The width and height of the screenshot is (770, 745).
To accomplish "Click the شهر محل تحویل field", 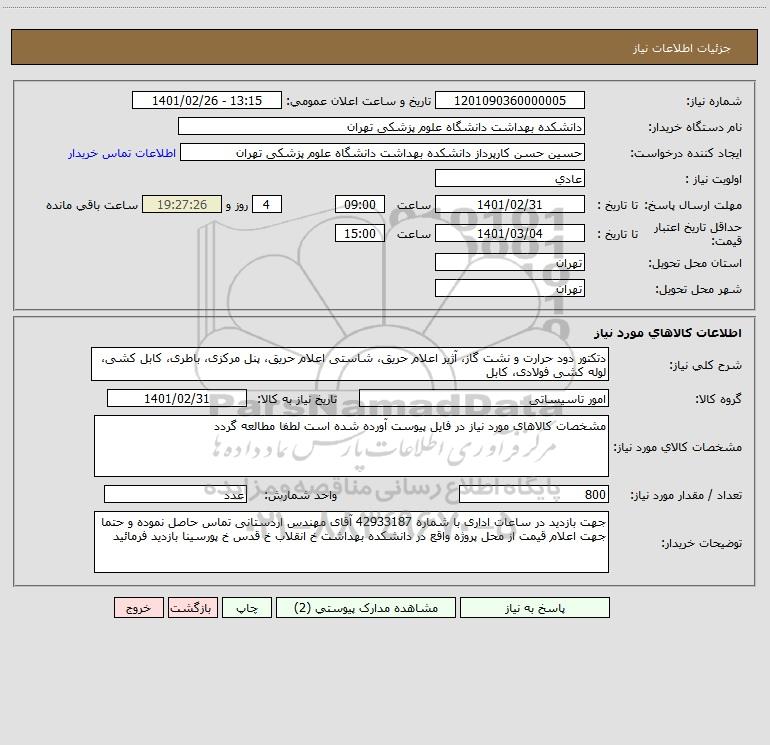I will click(510, 288).
